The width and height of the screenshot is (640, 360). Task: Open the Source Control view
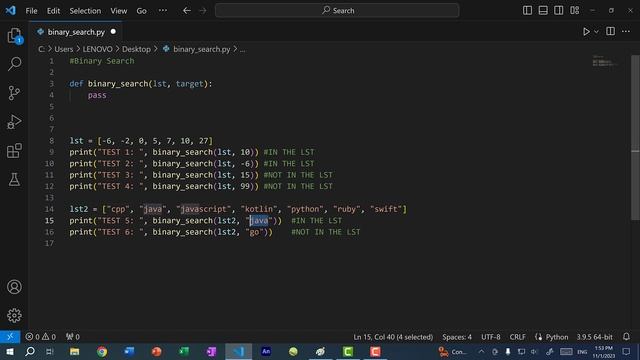click(x=14, y=93)
